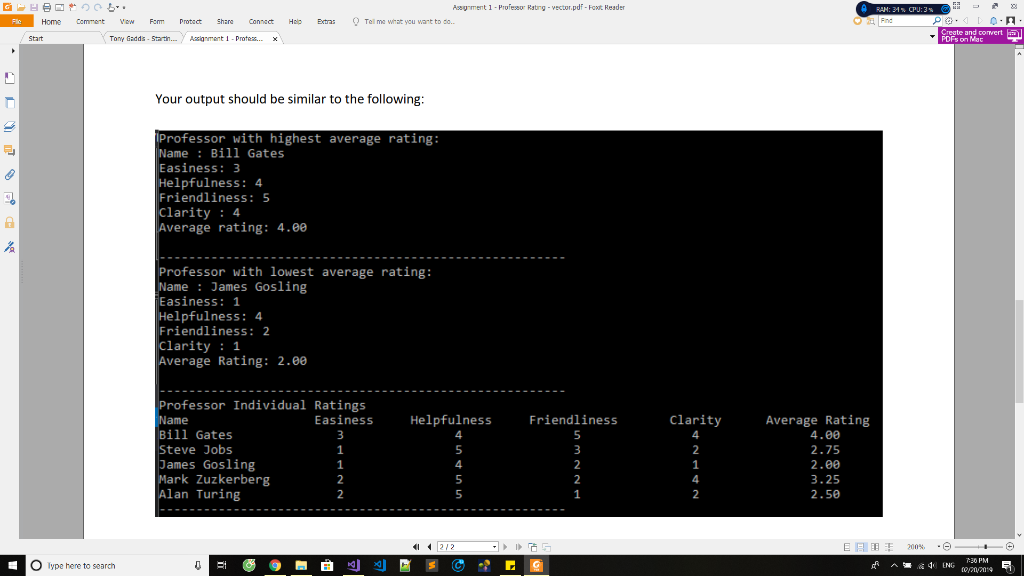Open the Digital Signatures panel icon
1024x576 pixels.
[x=10, y=247]
